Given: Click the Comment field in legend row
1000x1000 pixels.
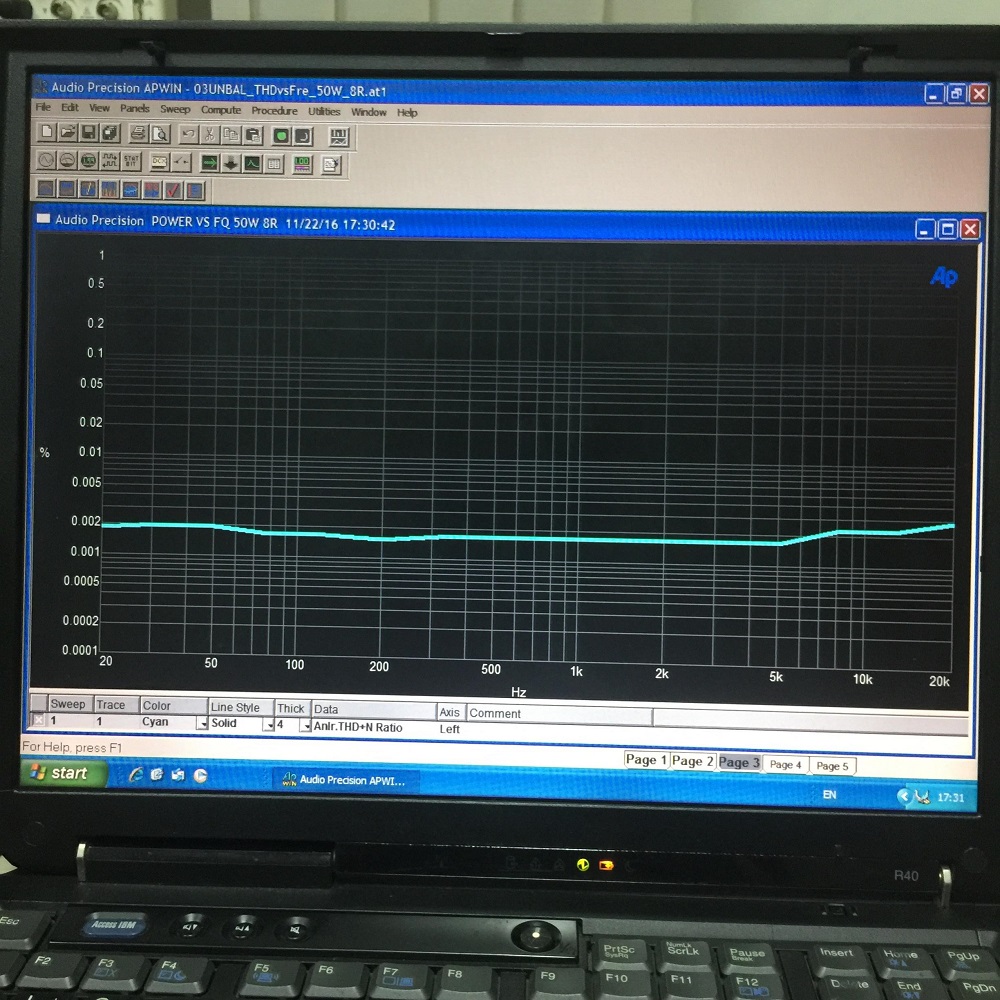Looking at the screenshot, I should pyautogui.click(x=559, y=730).
